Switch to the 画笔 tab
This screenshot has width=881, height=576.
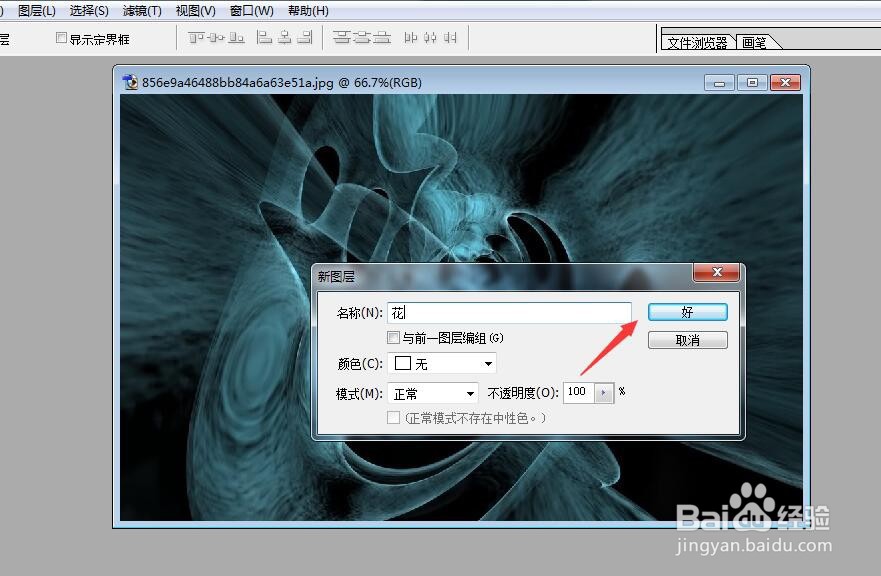755,42
